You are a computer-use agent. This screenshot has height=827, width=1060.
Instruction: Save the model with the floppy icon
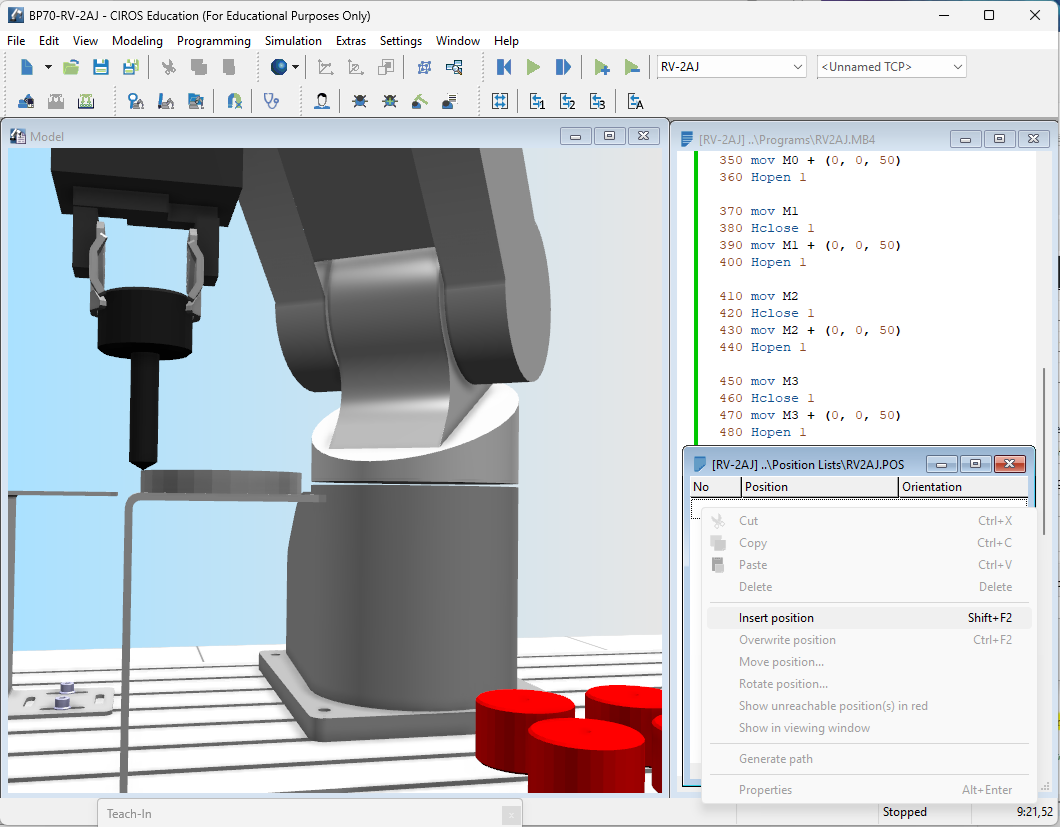(101, 67)
